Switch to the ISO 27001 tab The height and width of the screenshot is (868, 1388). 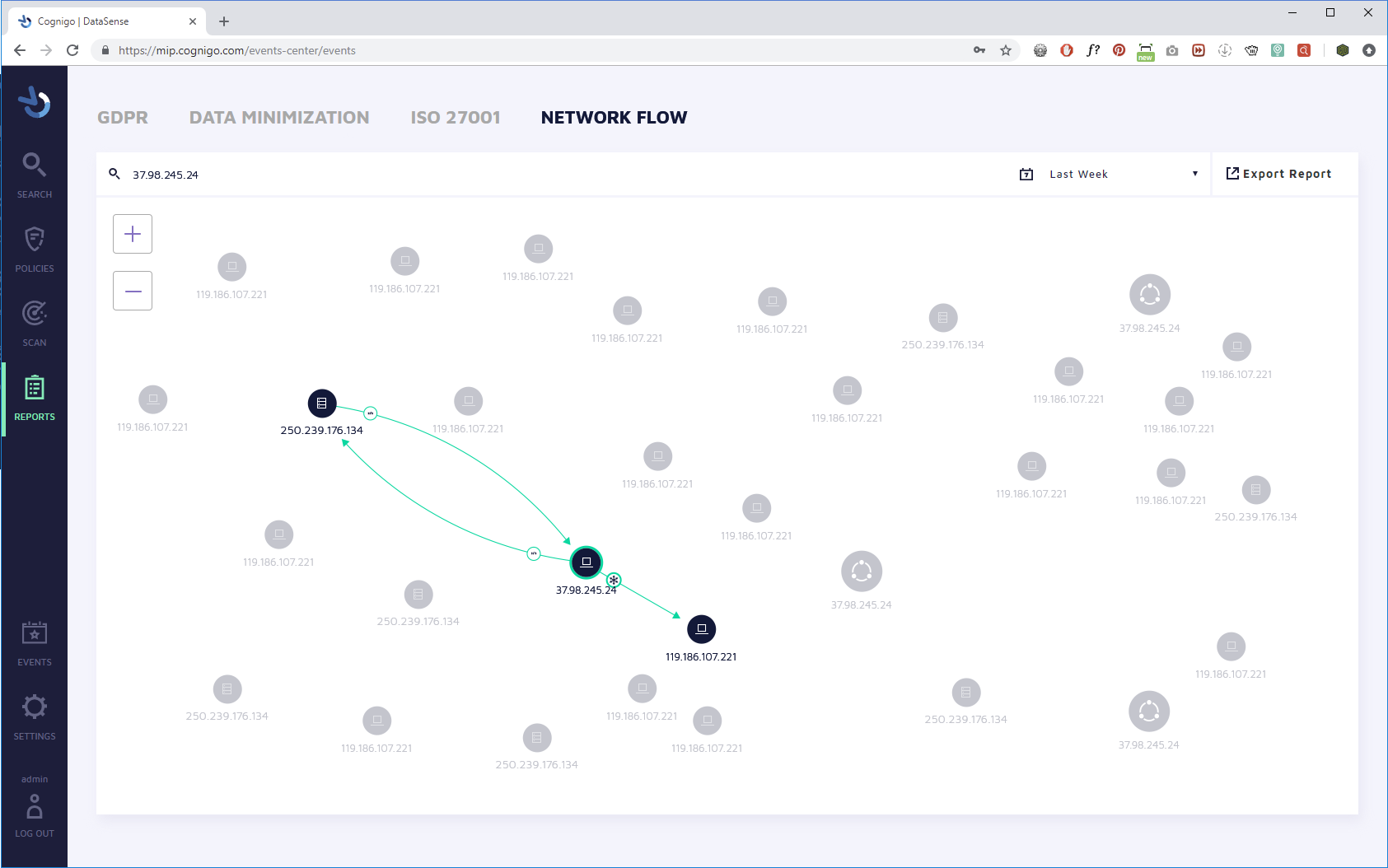pyautogui.click(x=456, y=118)
